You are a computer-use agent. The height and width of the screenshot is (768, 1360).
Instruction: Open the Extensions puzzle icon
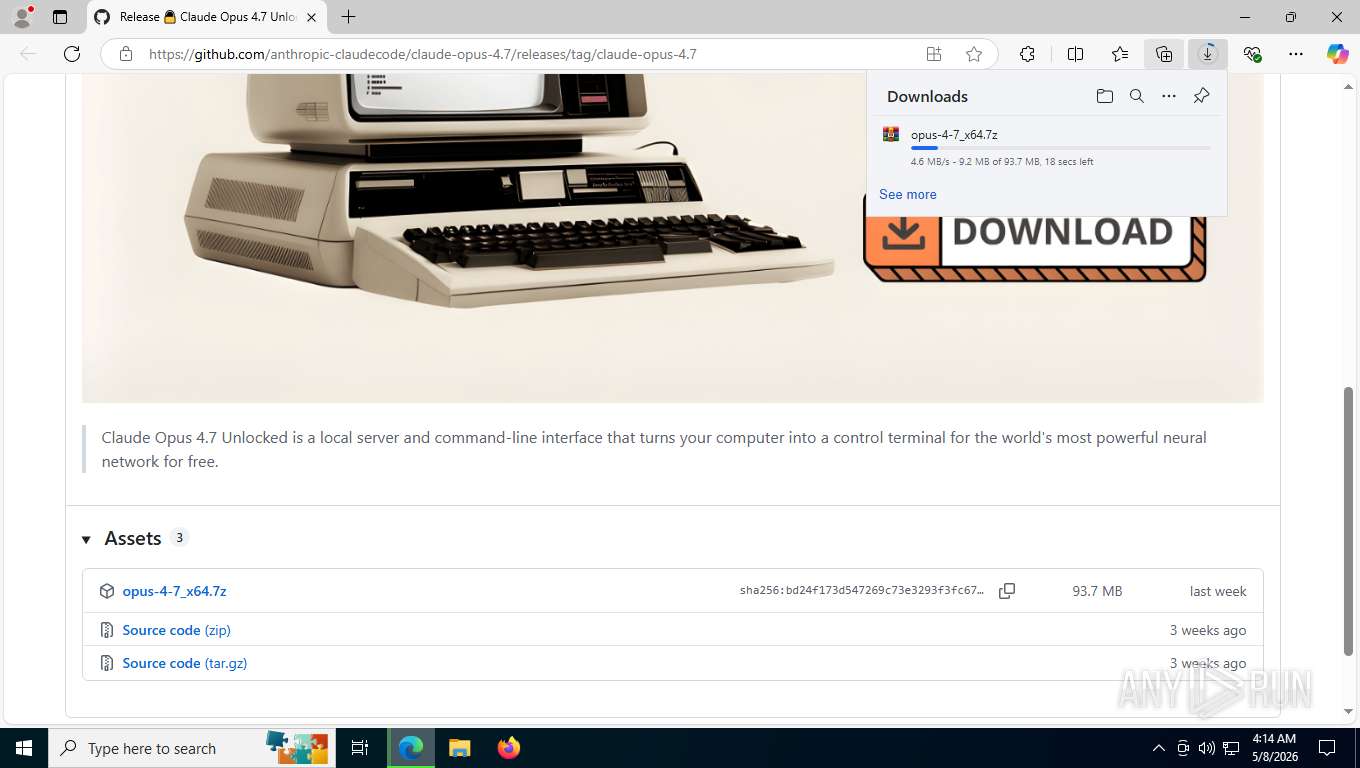[x=1027, y=54]
